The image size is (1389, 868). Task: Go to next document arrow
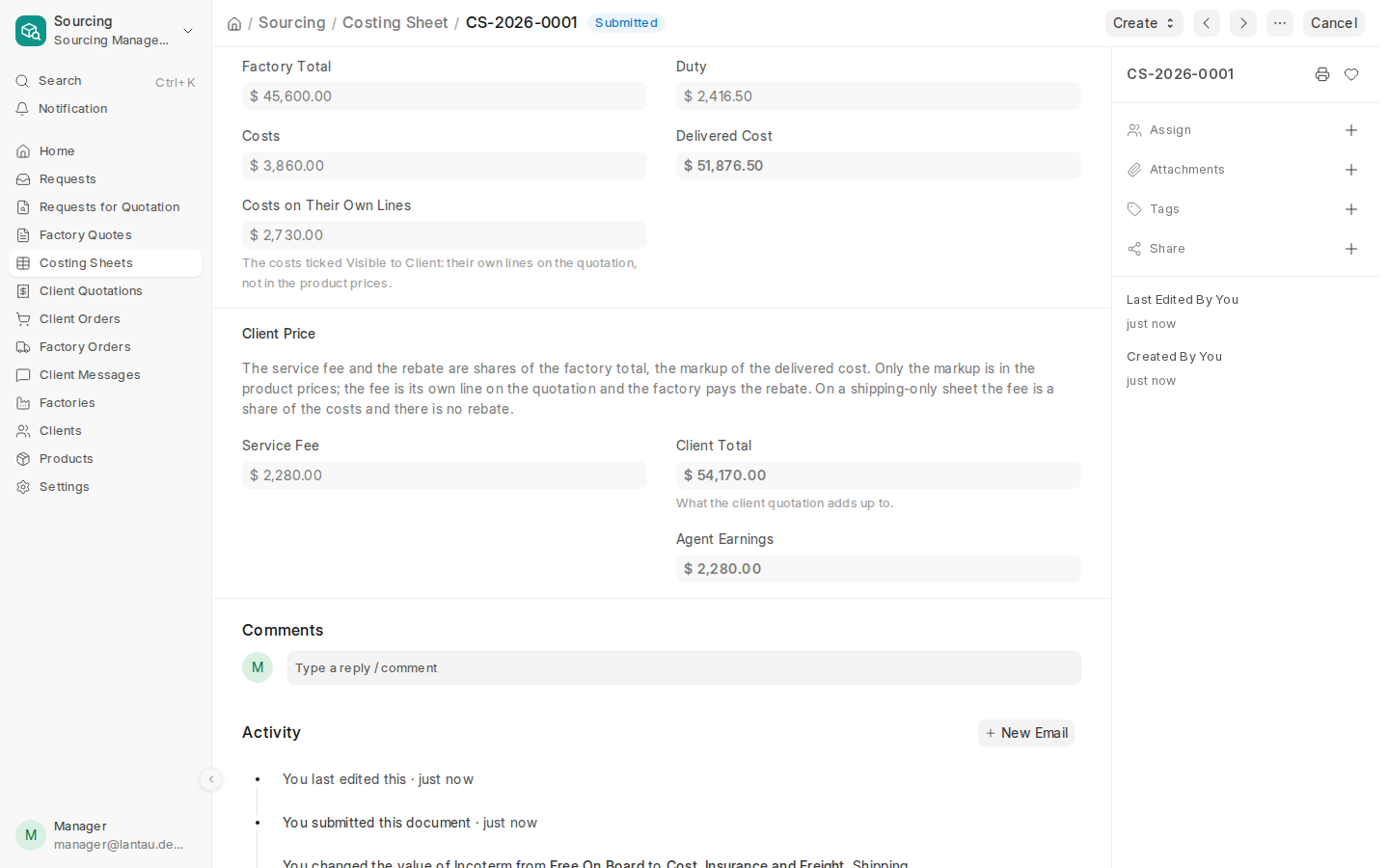coord(1243,23)
